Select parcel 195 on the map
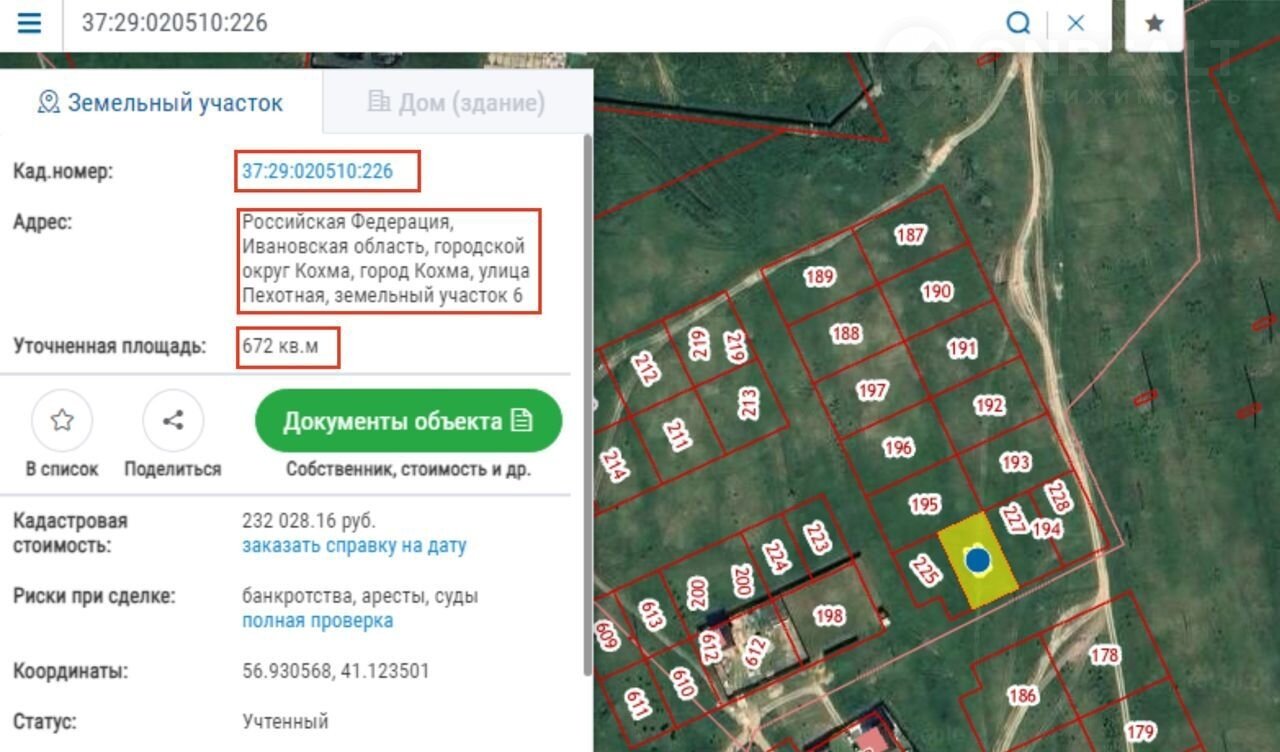The height and width of the screenshot is (752, 1280). point(924,505)
